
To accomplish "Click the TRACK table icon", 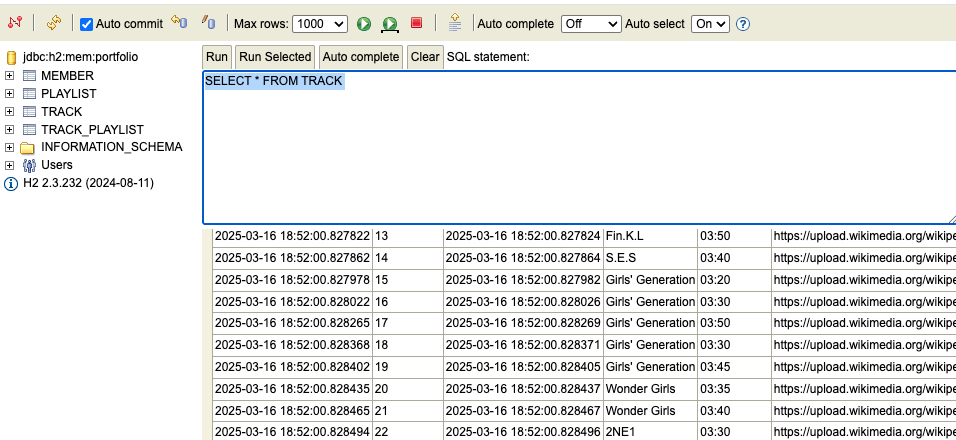I will pos(29,112).
